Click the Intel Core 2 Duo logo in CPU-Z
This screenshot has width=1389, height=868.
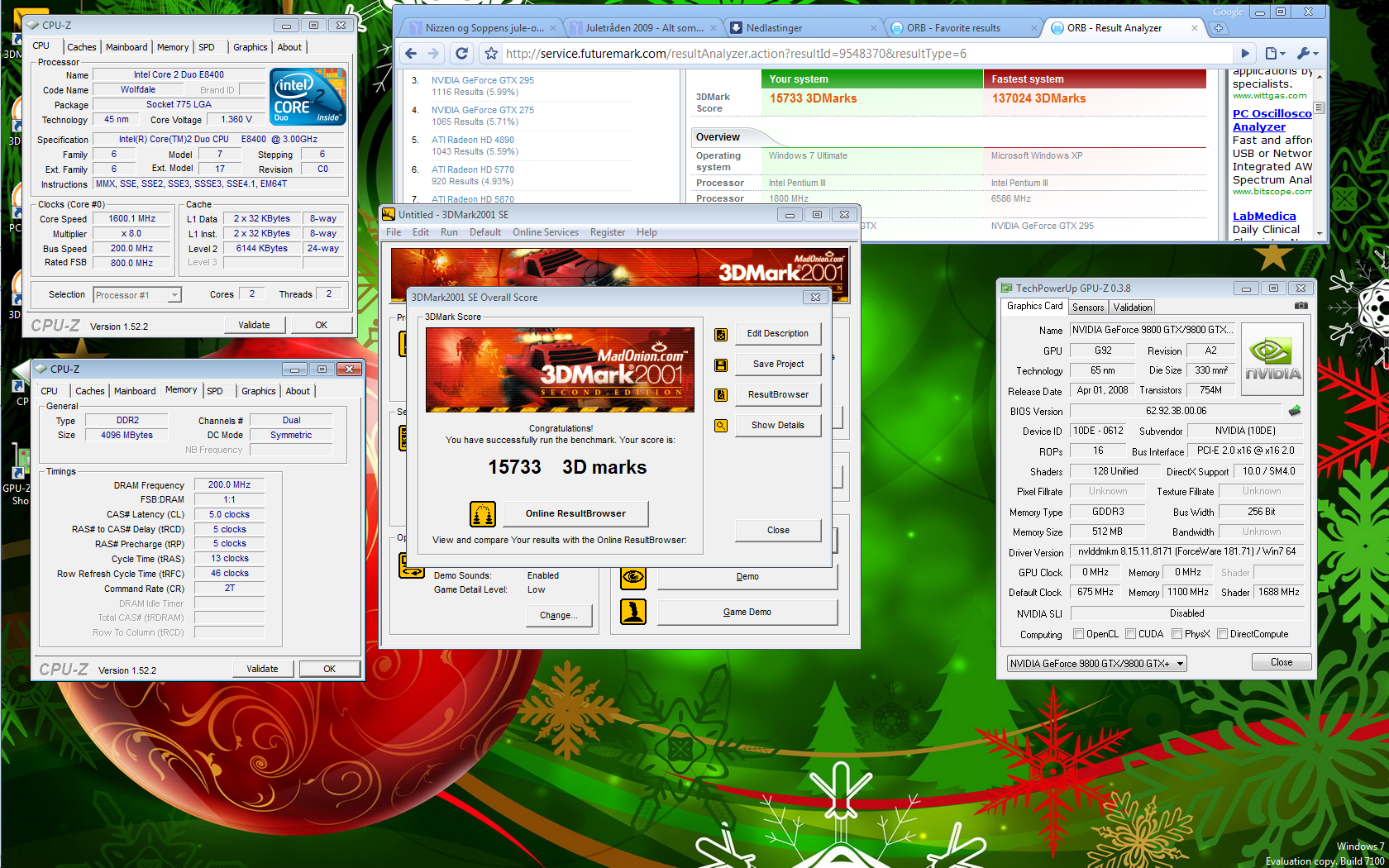click(x=308, y=98)
